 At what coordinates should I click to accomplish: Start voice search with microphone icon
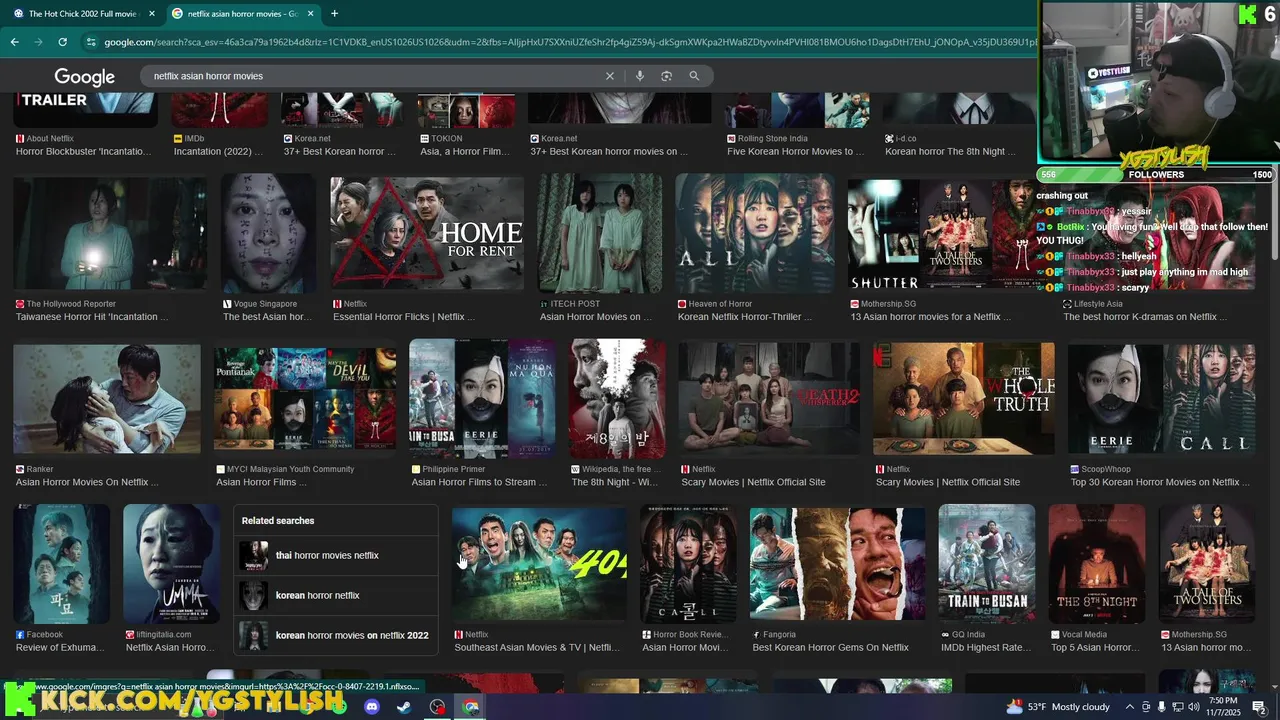click(x=639, y=76)
